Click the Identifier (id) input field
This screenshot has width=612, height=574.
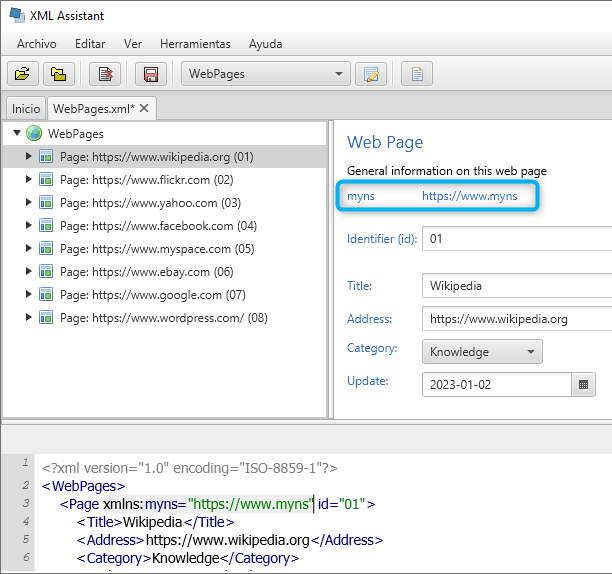tap(516, 239)
